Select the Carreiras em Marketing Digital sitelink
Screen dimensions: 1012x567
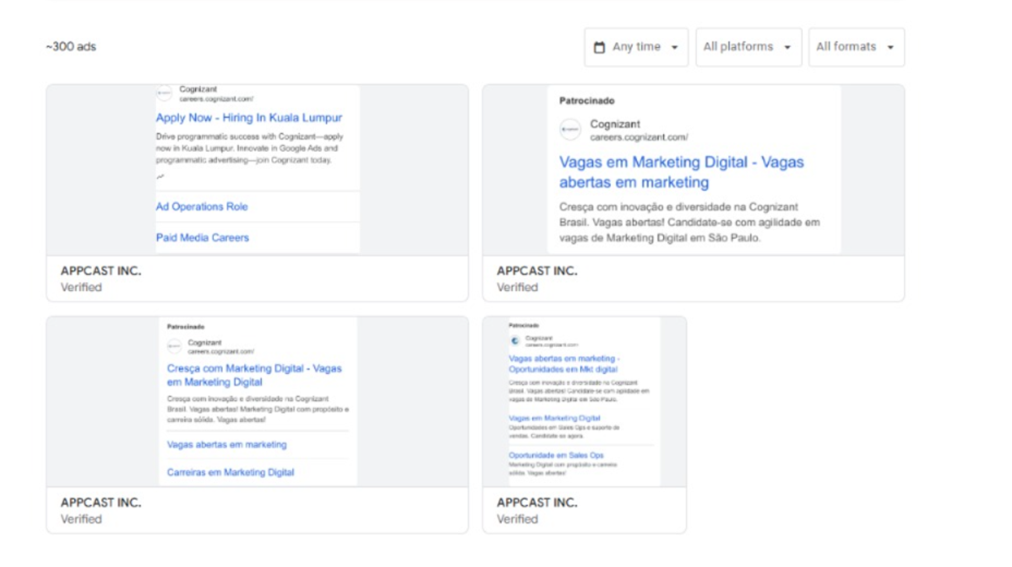point(231,472)
